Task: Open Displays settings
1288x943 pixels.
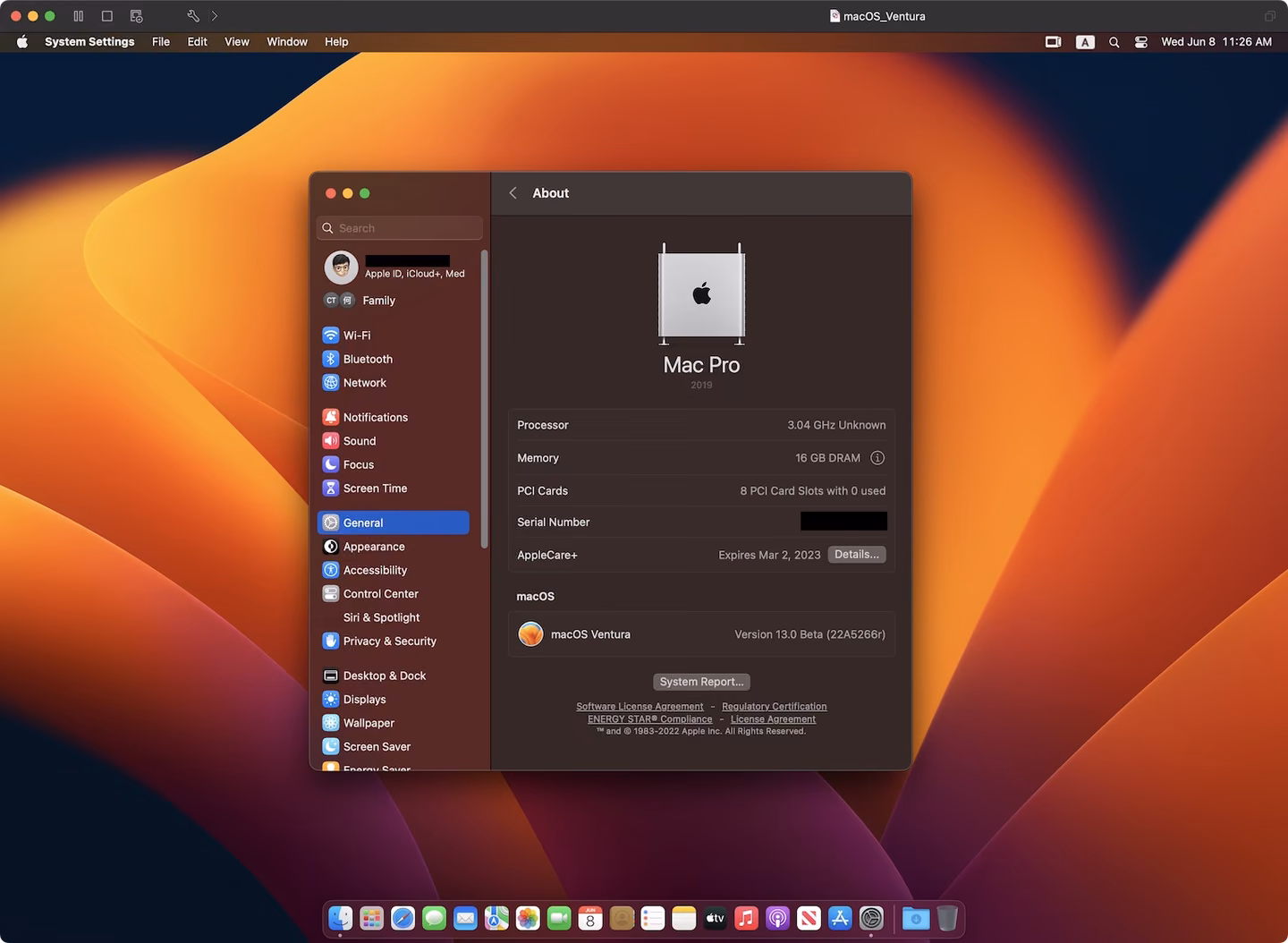Action: [394, 700]
